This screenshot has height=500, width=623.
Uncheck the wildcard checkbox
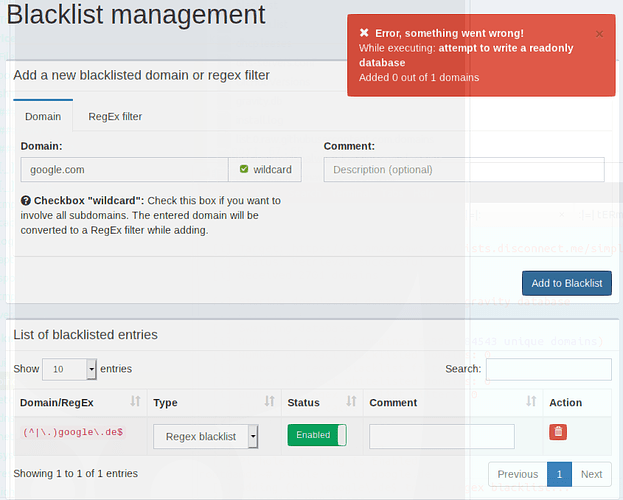coord(244,170)
